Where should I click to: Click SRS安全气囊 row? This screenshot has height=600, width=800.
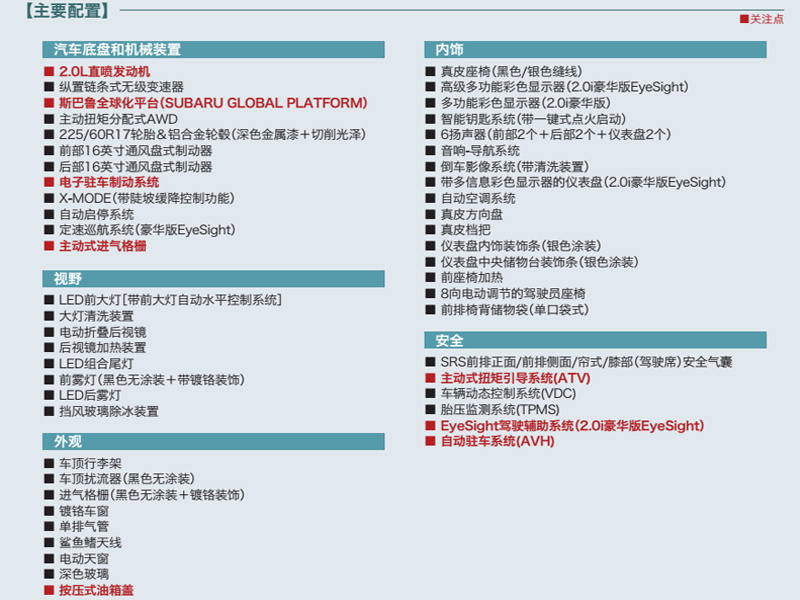point(579,362)
